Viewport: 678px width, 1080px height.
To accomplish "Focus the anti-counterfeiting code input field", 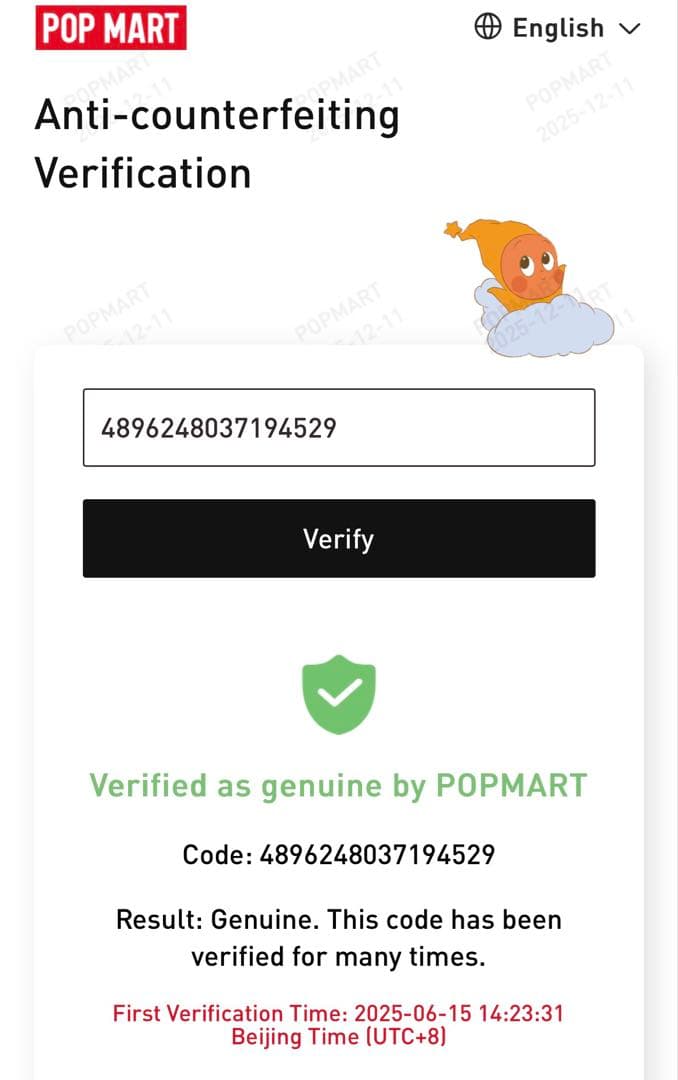I will [x=339, y=428].
